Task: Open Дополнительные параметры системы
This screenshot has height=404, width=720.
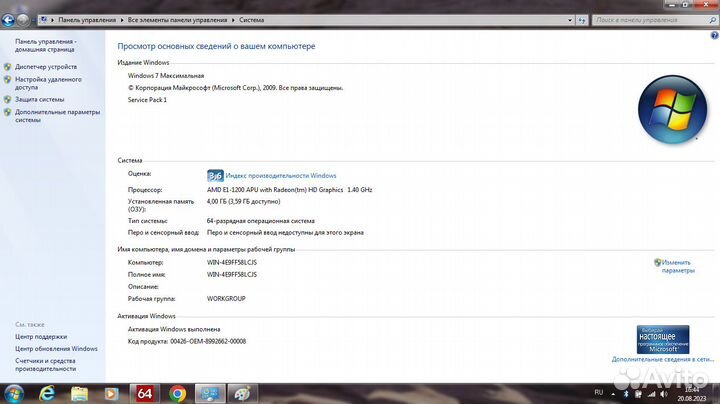Action: [x=57, y=116]
